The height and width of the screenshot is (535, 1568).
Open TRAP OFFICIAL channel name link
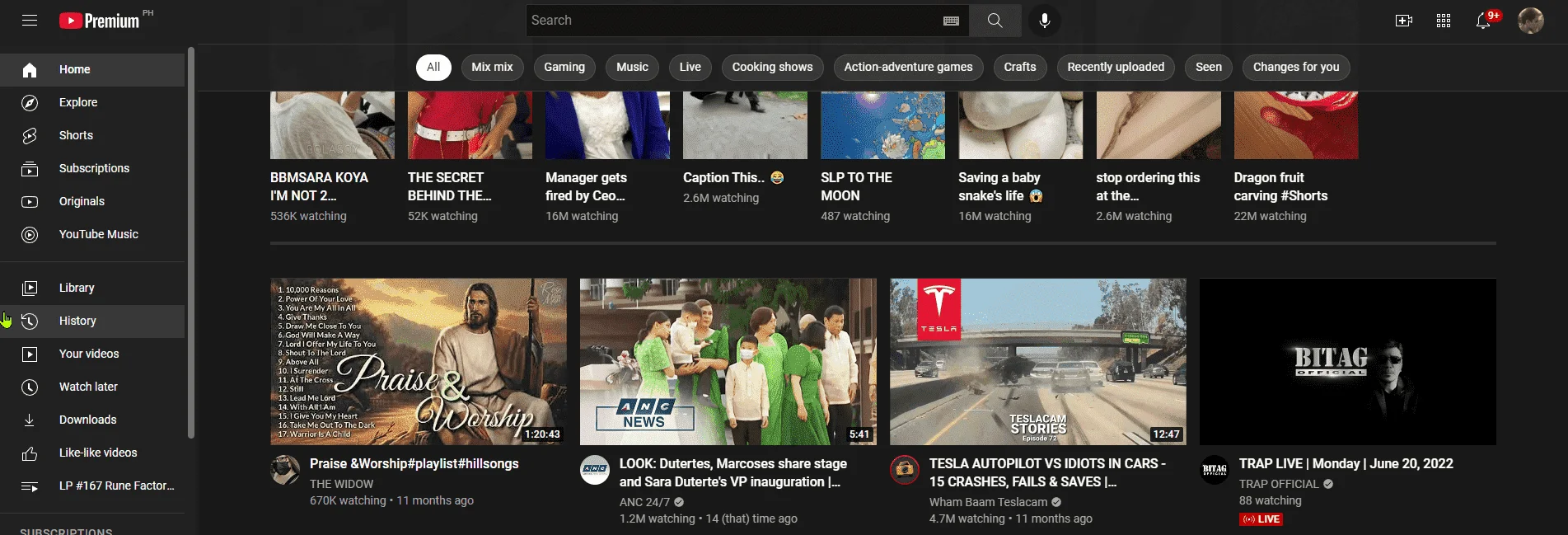(x=1279, y=484)
